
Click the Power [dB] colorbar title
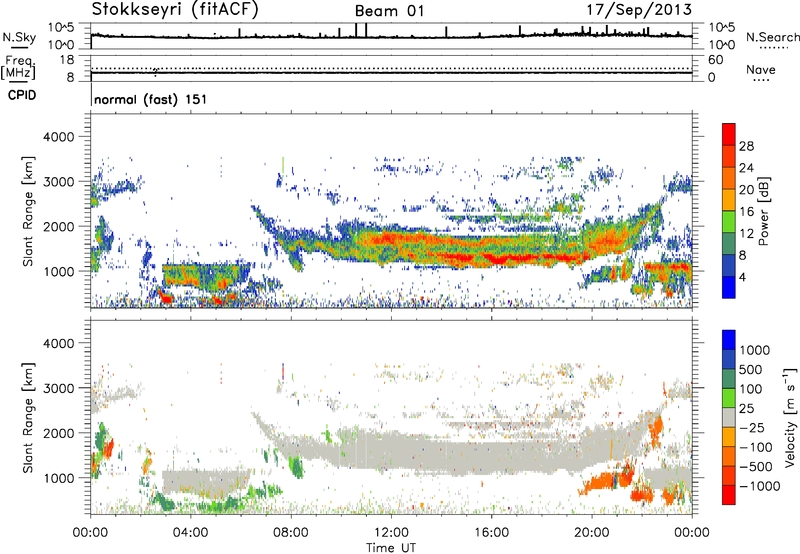[x=763, y=211]
